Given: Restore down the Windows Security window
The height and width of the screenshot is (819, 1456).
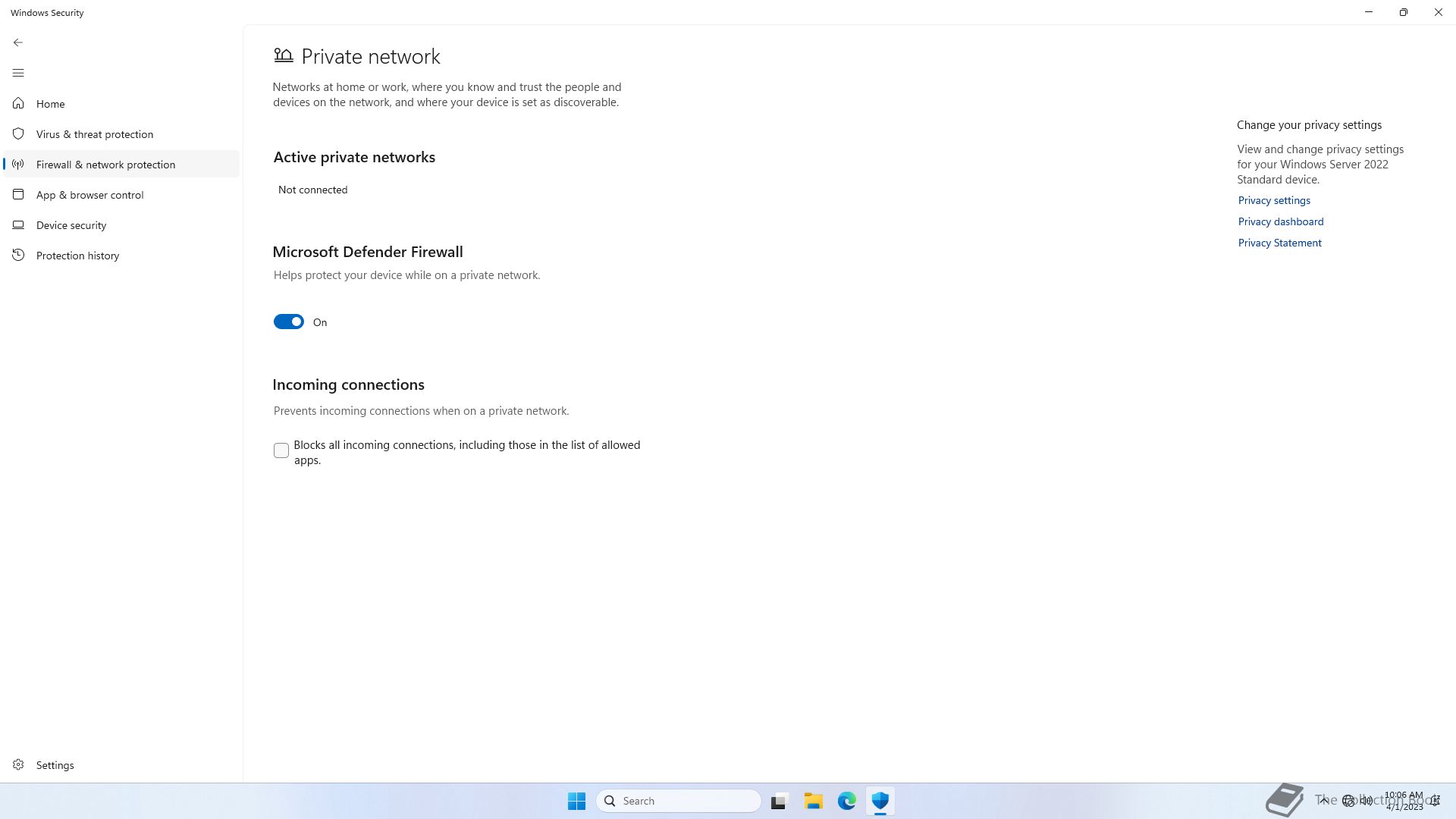Looking at the screenshot, I should pos(1404,12).
